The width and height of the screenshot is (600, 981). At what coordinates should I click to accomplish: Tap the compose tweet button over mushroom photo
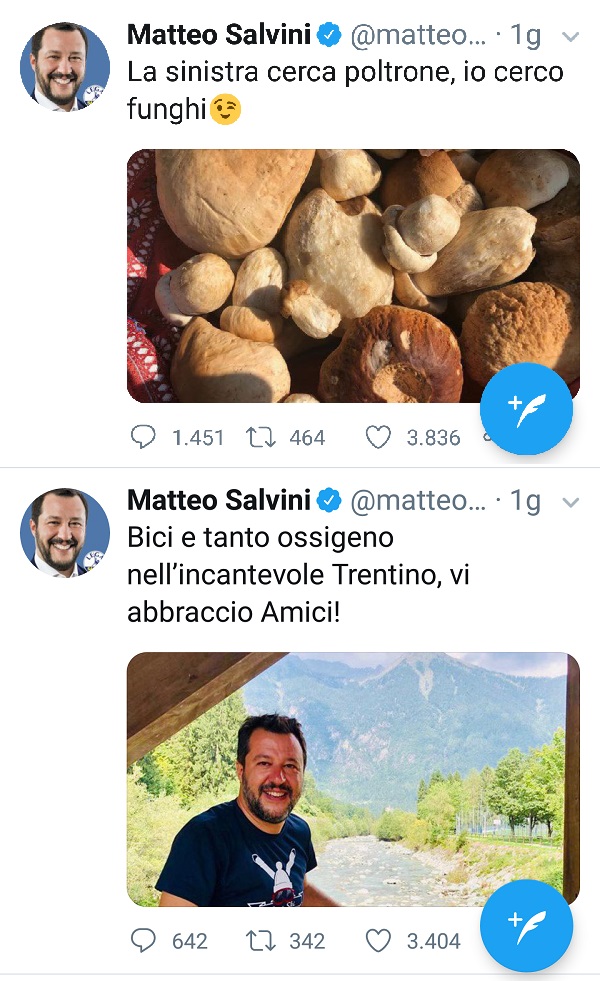click(x=526, y=409)
